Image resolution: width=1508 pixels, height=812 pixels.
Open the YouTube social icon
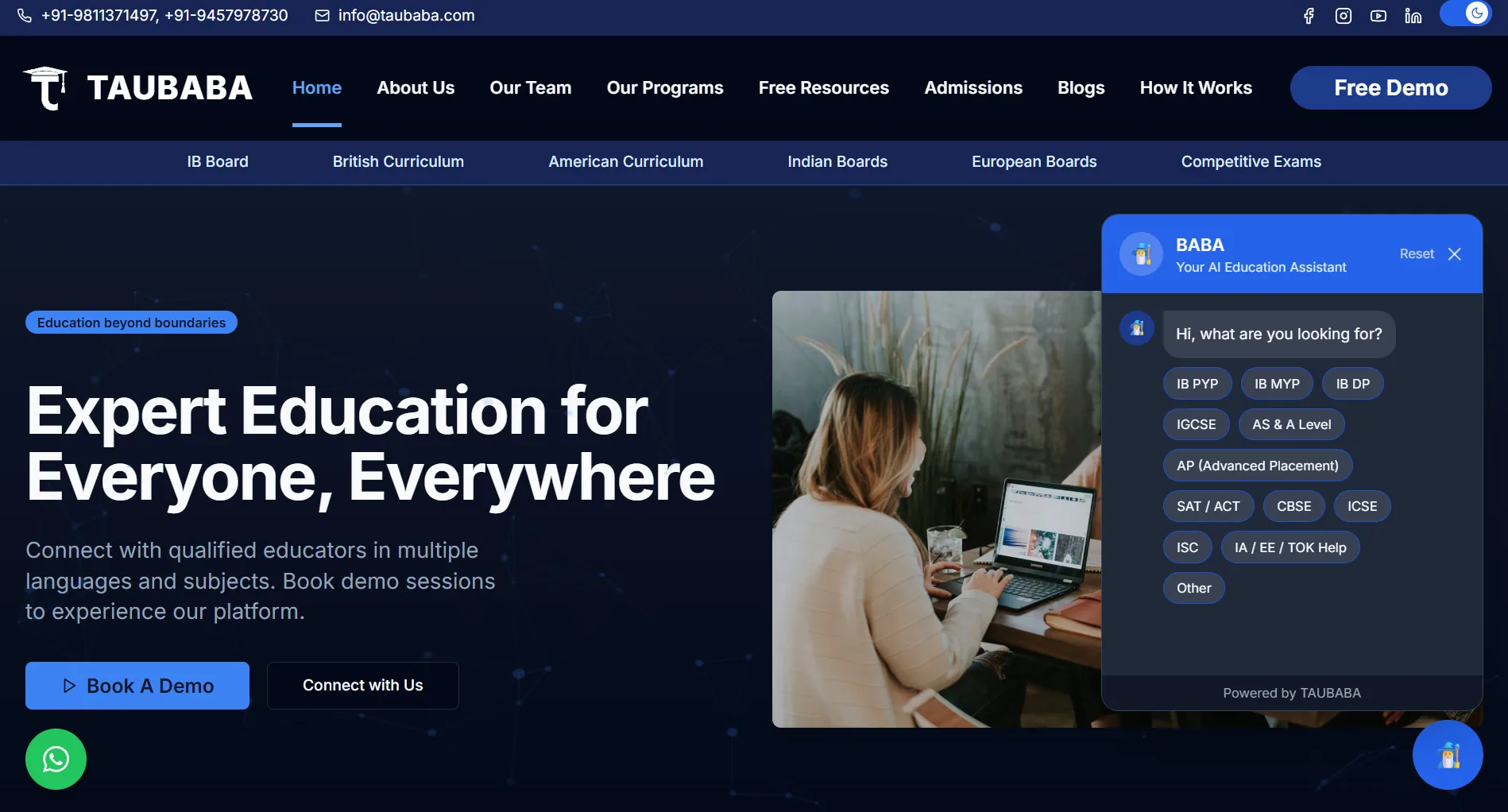tap(1378, 16)
